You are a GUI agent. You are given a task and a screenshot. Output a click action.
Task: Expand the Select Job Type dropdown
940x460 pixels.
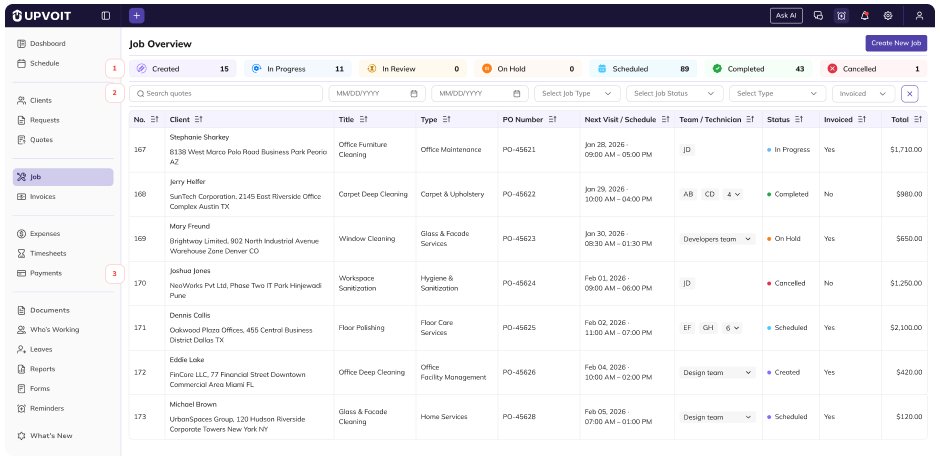coord(577,93)
